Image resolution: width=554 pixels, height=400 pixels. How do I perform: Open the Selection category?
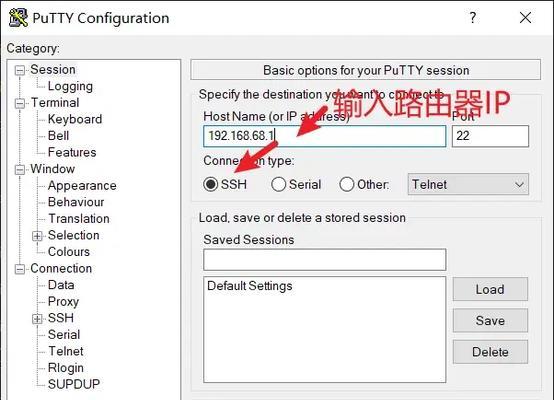click(x=73, y=235)
